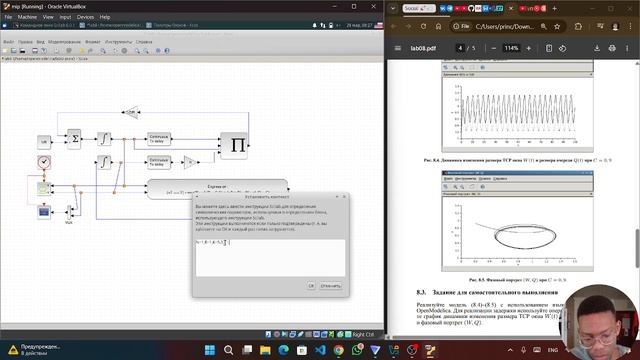Open Windows Start menu

point(210,350)
